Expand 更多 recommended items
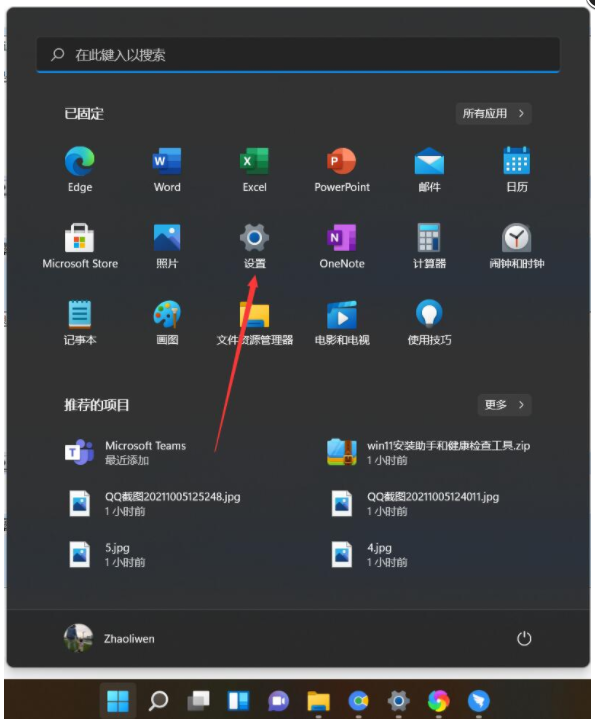 pyautogui.click(x=504, y=405)
